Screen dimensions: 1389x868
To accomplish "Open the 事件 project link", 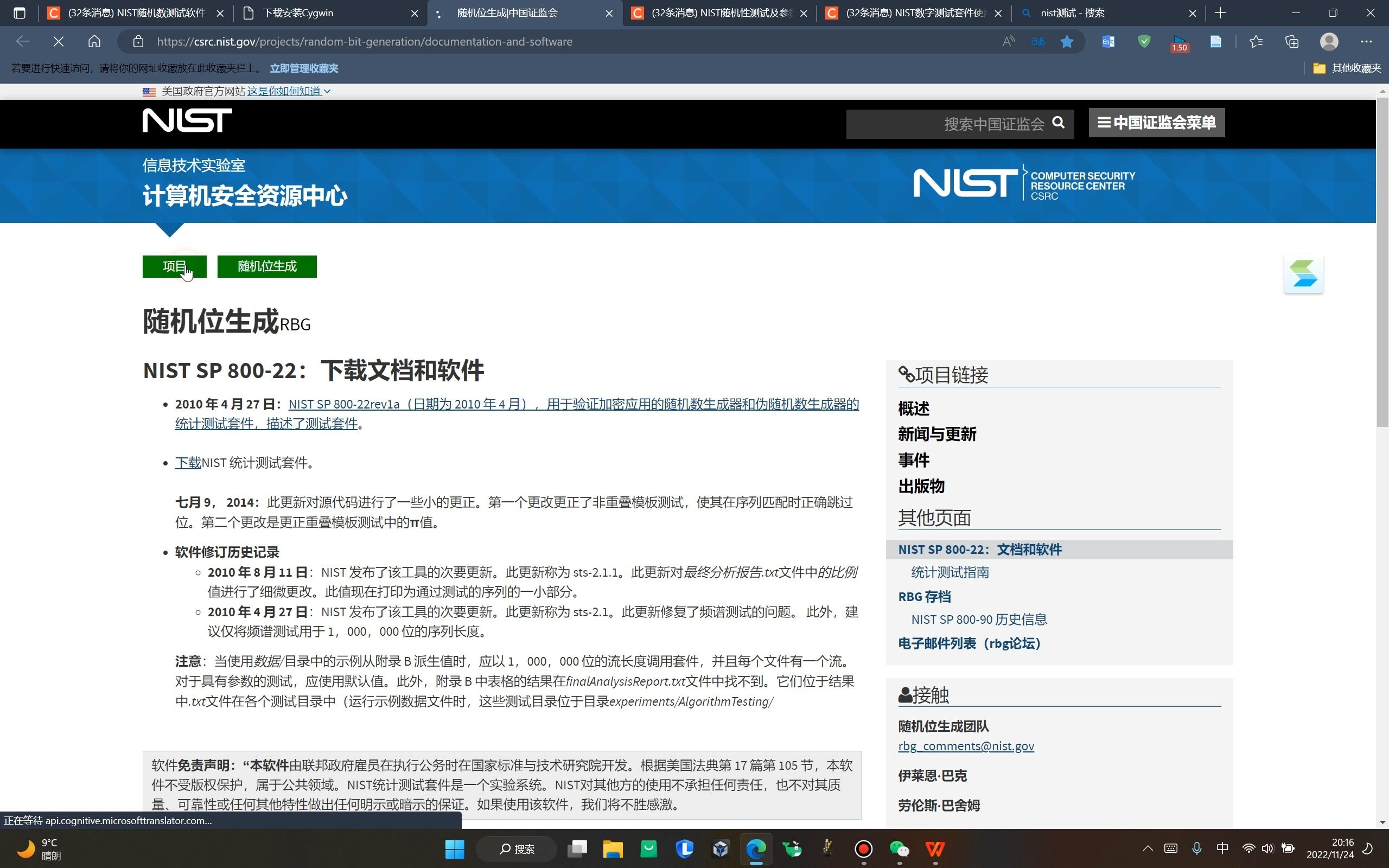I will click(x=913, y=461).
